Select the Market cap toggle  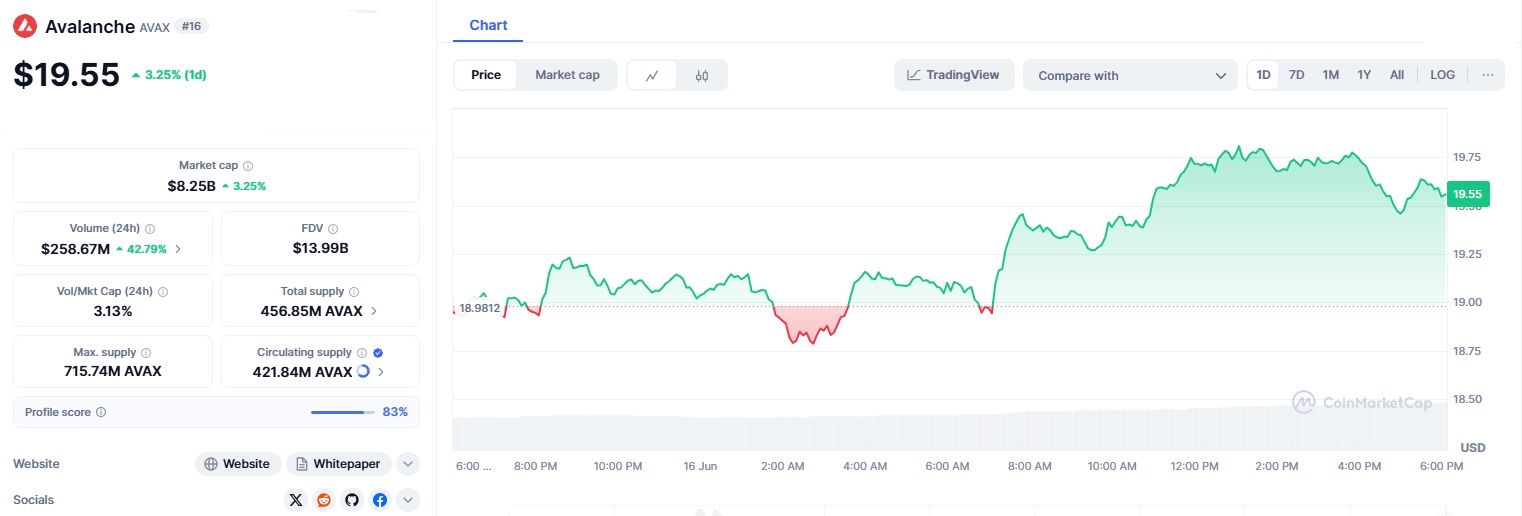(567, 75)
